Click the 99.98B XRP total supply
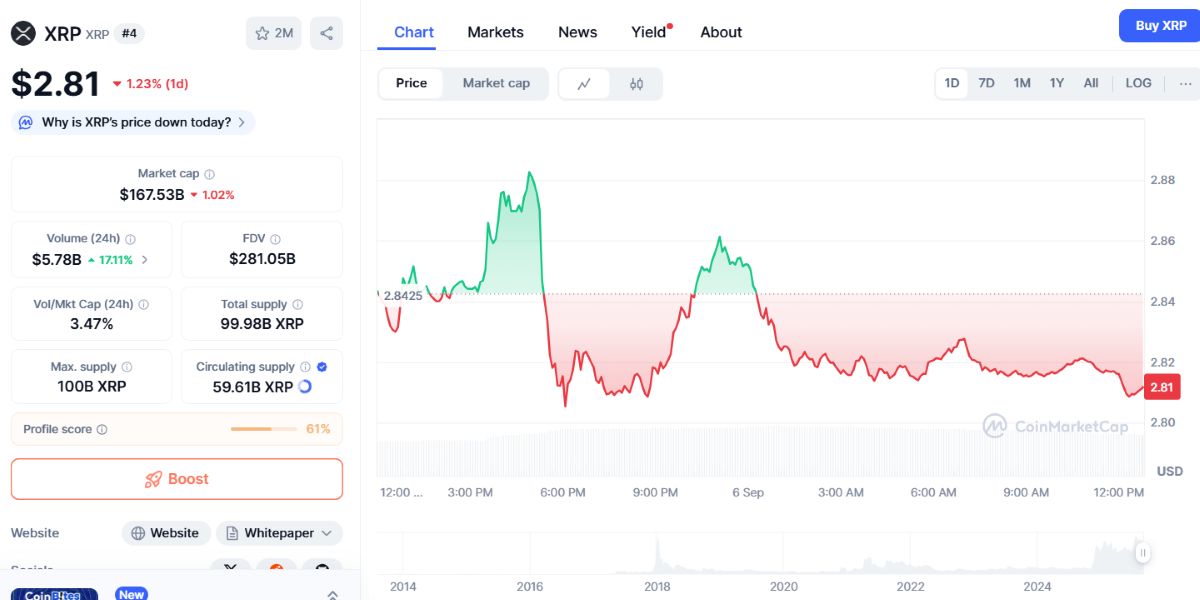 pos(262,324)
